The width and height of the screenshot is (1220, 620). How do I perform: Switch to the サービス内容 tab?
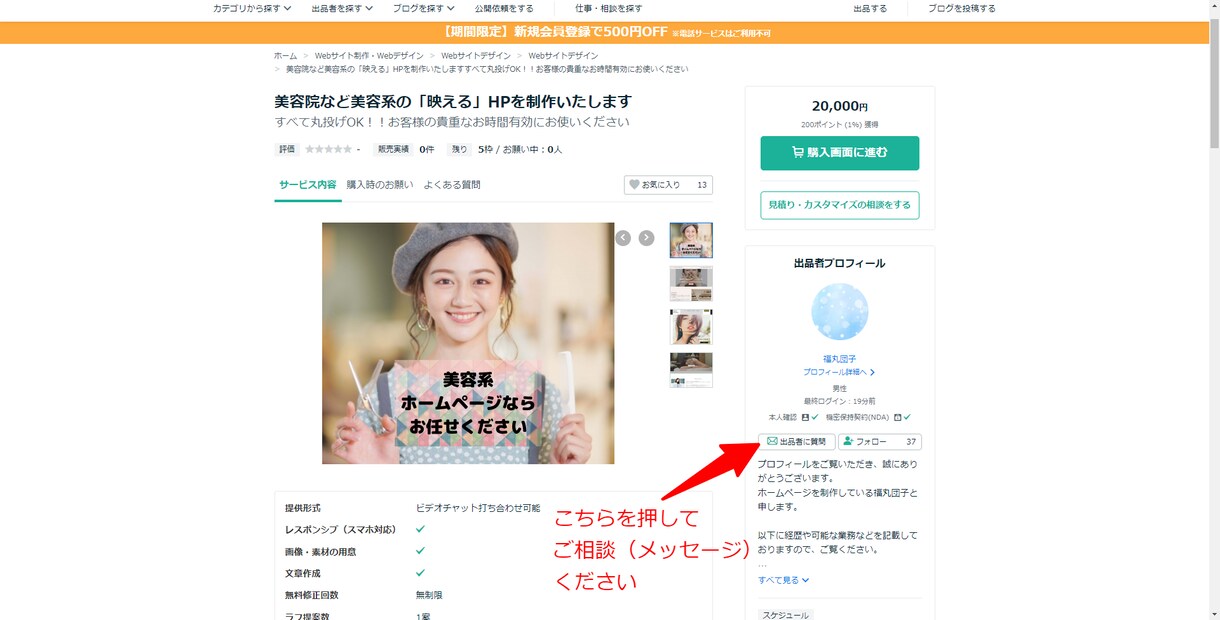tap(308, 185)
